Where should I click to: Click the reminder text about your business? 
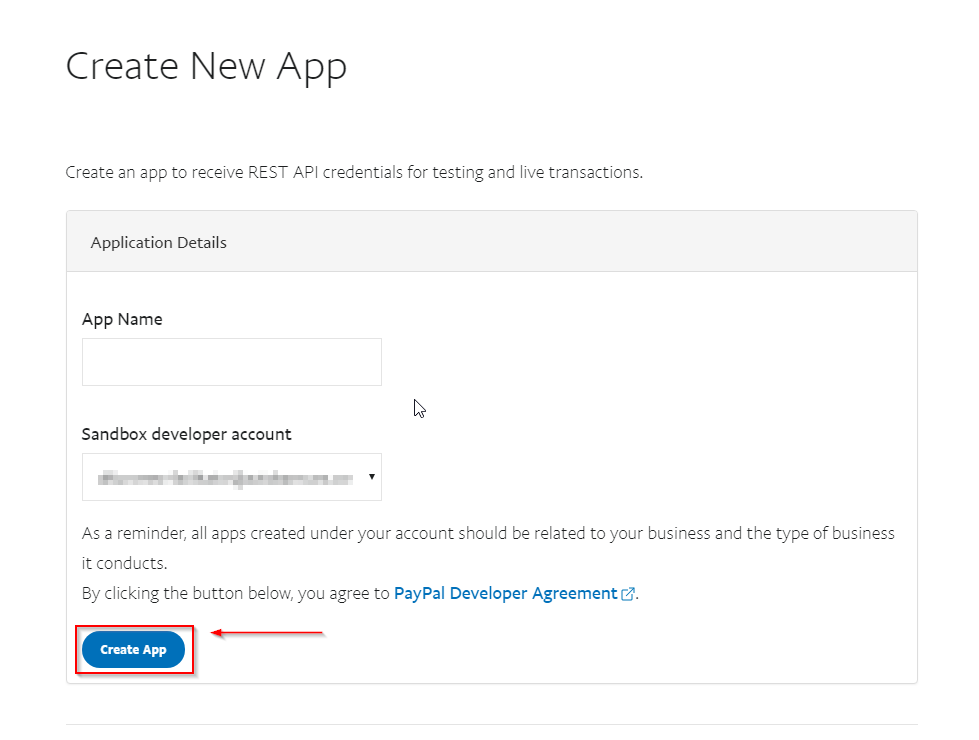pos(488,533)
